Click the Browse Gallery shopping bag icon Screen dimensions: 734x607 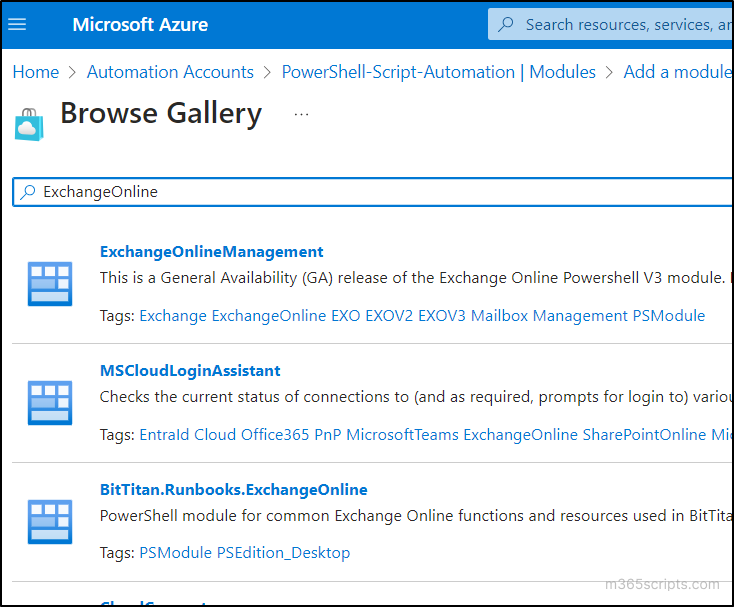29,126
